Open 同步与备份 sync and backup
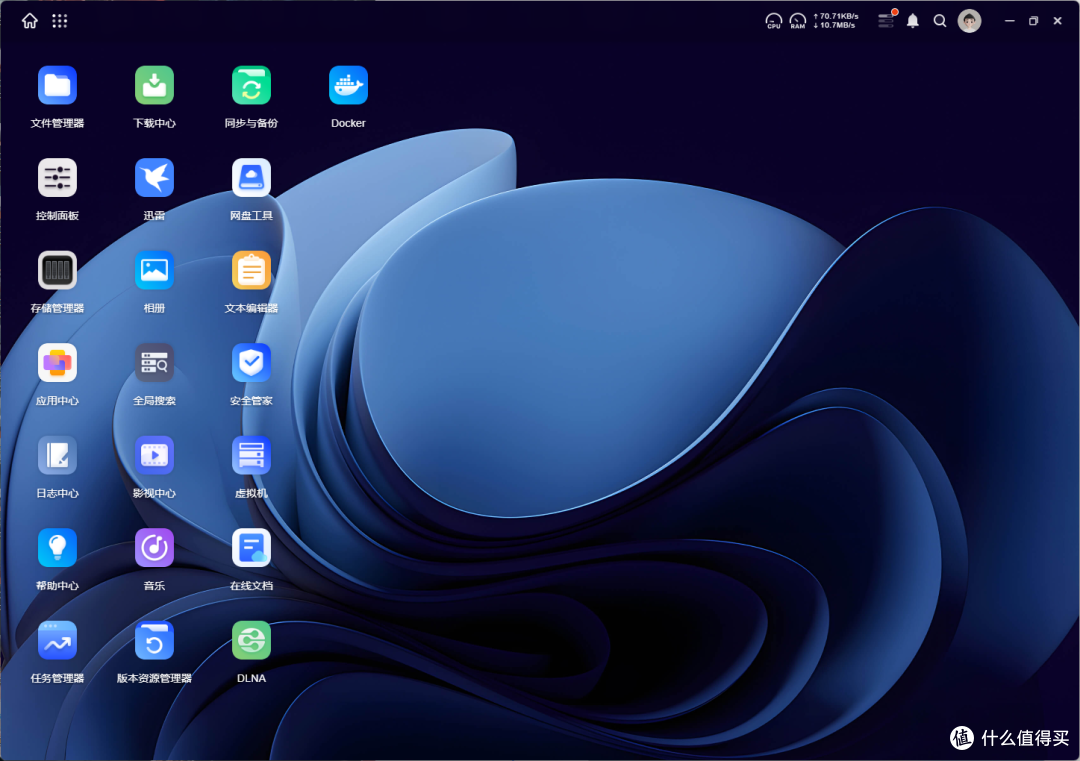Screen dimensions: 1080x761 [x=251, y=85]
